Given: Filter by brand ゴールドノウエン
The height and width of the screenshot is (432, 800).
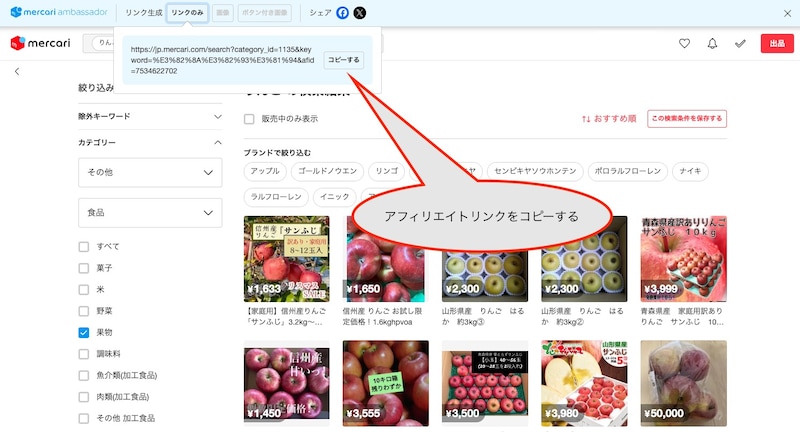Looking at the screenshot, I should (327, 171).
